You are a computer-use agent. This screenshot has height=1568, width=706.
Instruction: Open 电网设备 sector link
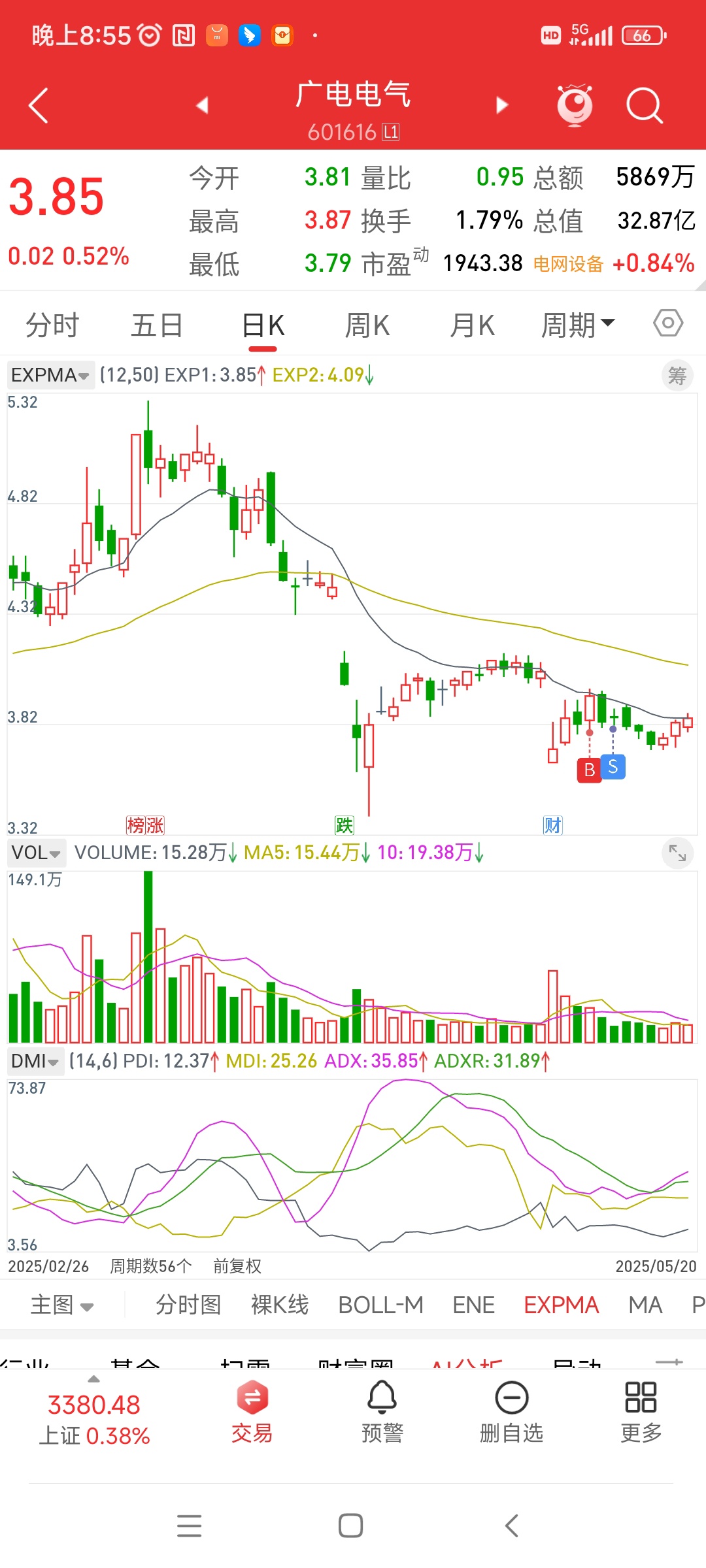pyautogui.click(x=568, y=264)
